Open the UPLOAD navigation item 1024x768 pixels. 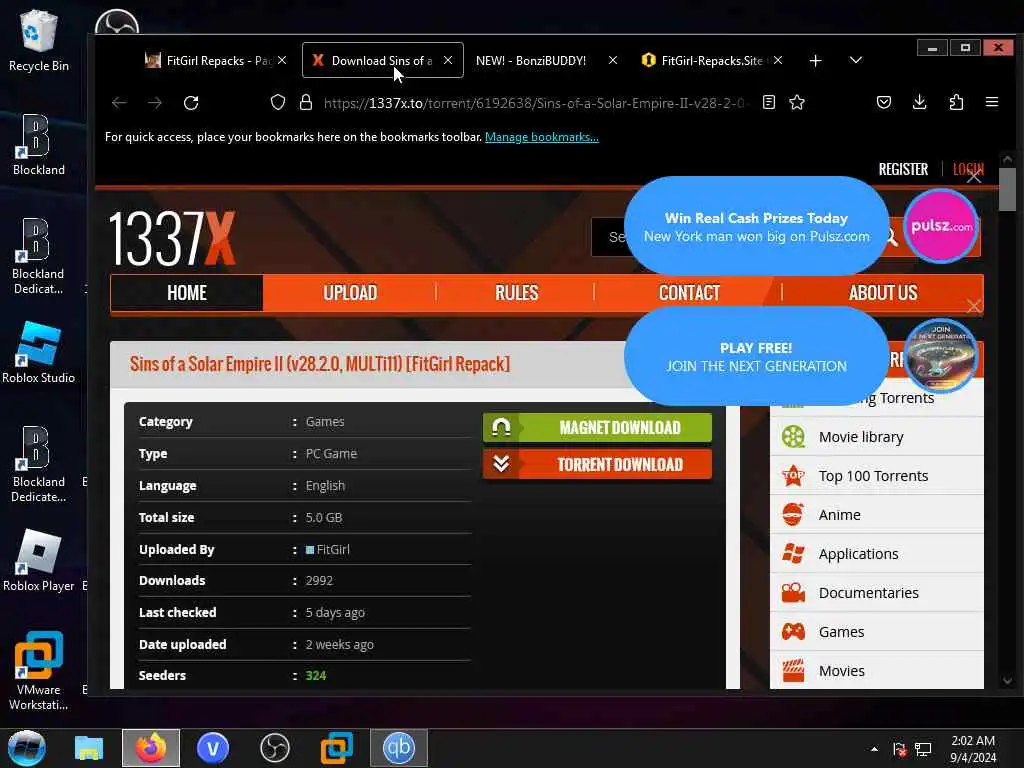point(350,293)
